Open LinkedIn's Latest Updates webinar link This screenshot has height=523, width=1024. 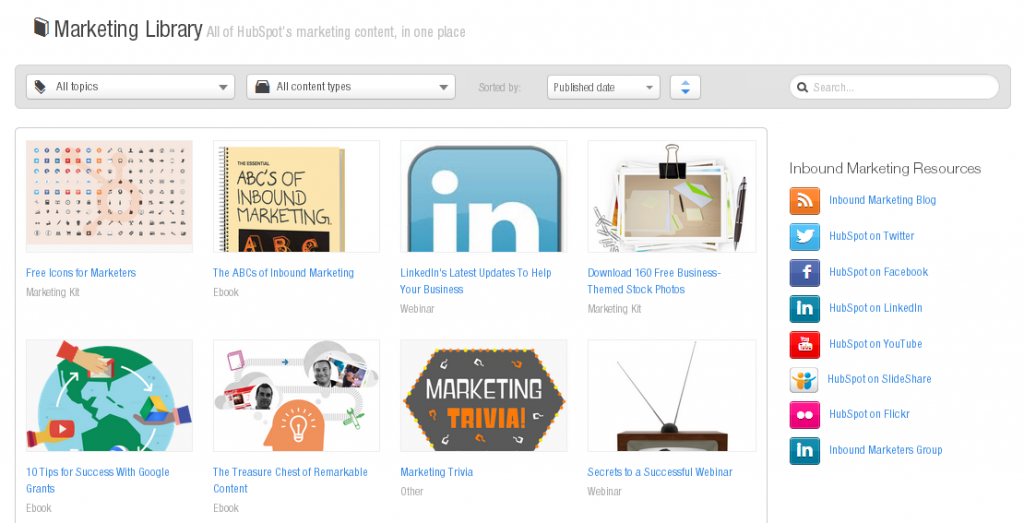tap(475, 281)
